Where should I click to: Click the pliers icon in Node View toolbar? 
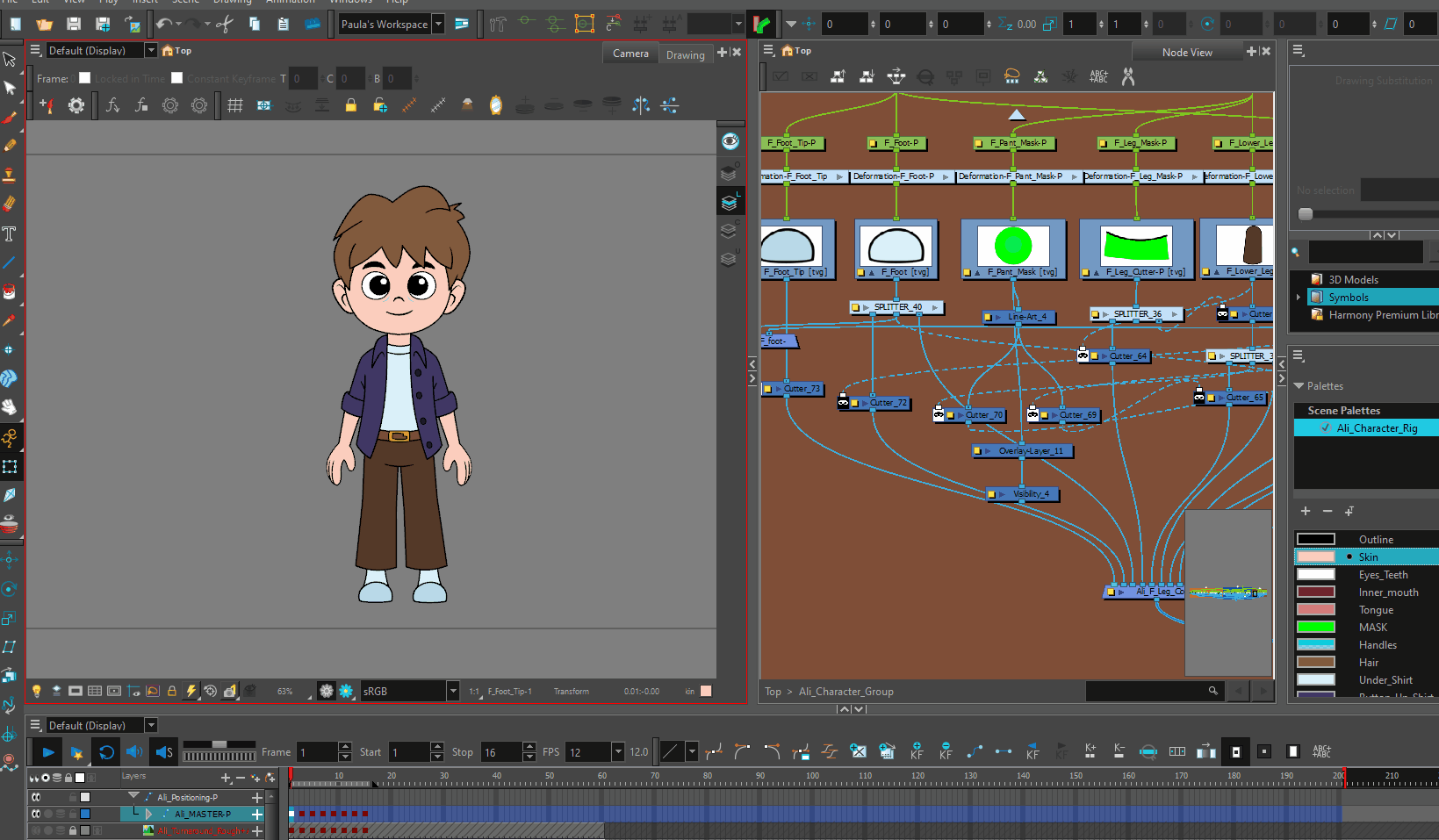pos(1128,77)
